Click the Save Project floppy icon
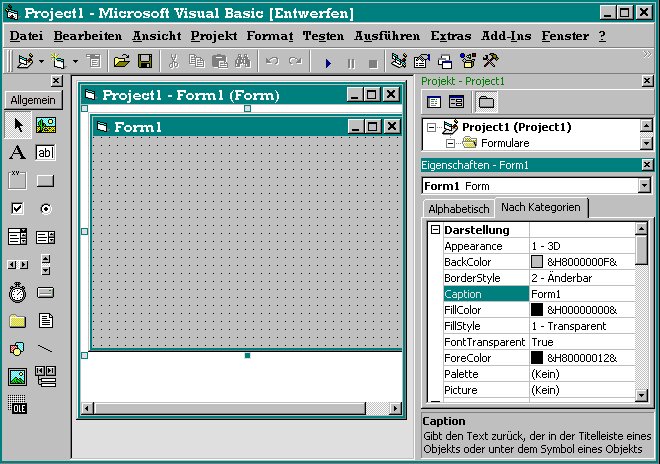The image size is (660, 464). [x=145, y=61]
